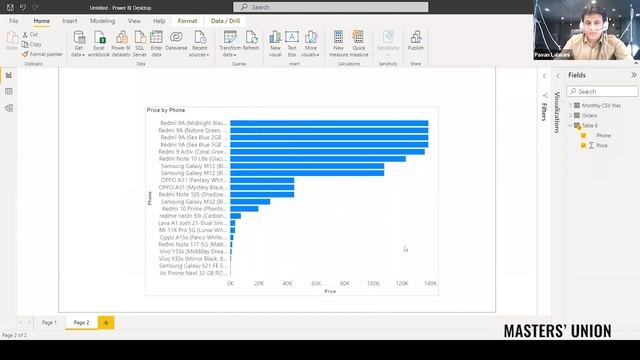Expand the Orders table

571,116
